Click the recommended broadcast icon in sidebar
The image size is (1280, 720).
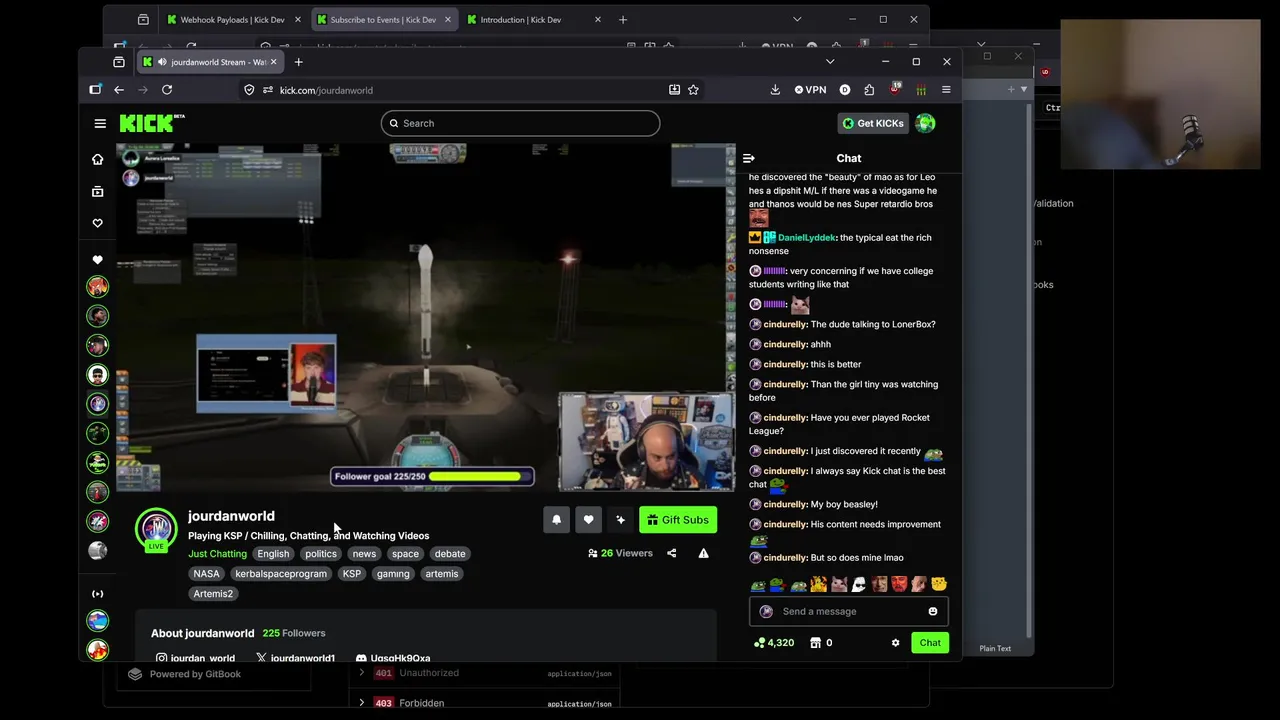(x=97, y=594)
